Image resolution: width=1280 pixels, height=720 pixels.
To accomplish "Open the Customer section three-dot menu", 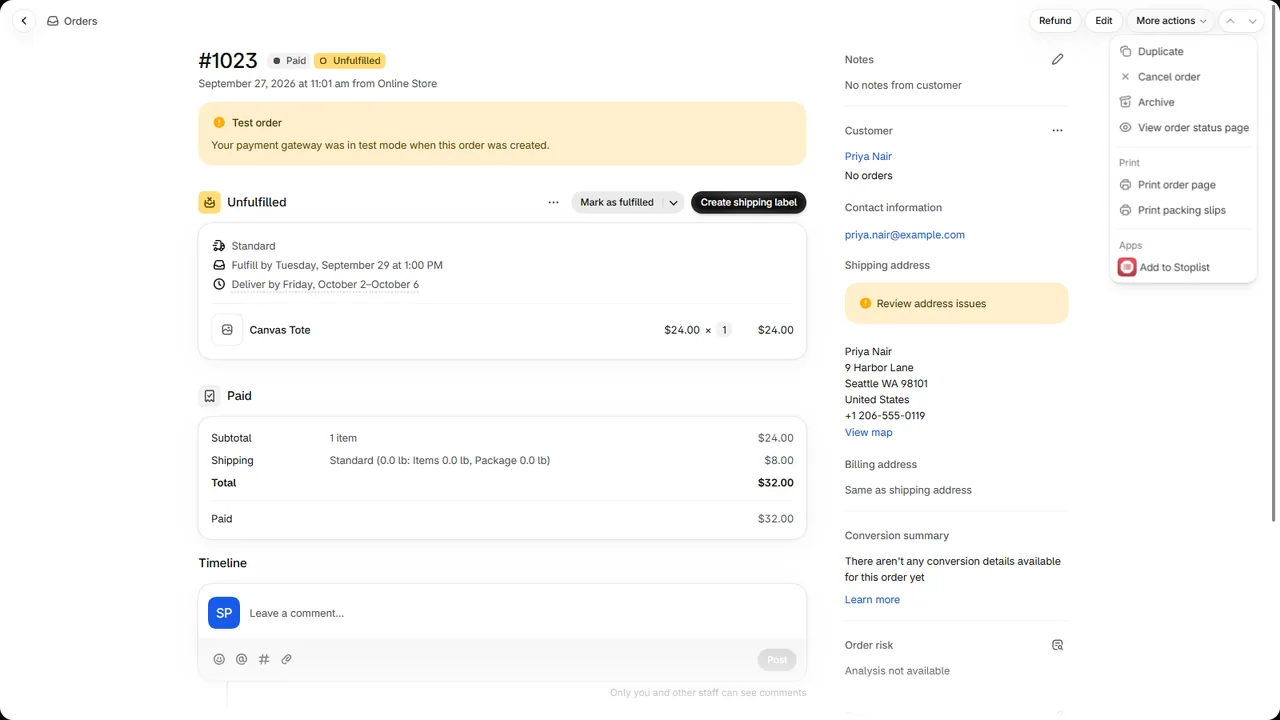I will pos(1057,131).
